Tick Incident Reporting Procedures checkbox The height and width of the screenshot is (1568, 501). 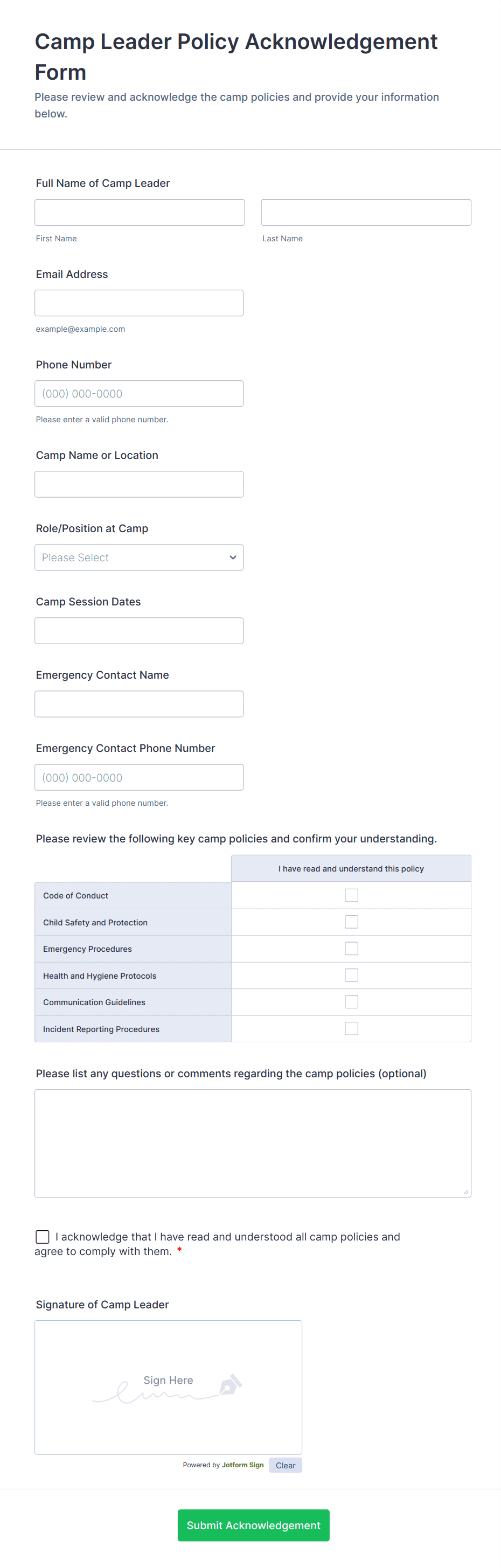click(351, 1029)
